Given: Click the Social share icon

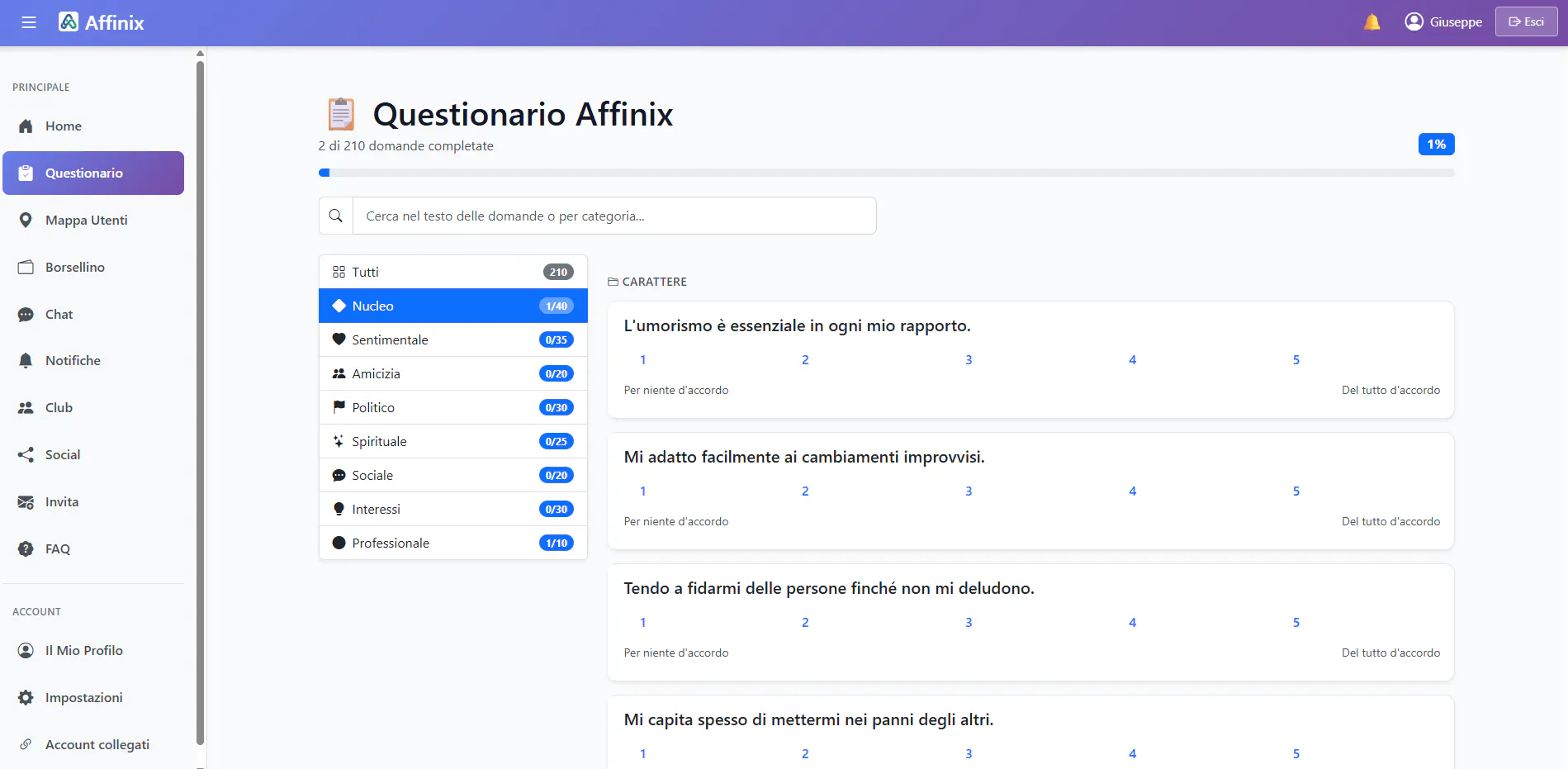Looking at the screenshot, I should tap(26, 455).
